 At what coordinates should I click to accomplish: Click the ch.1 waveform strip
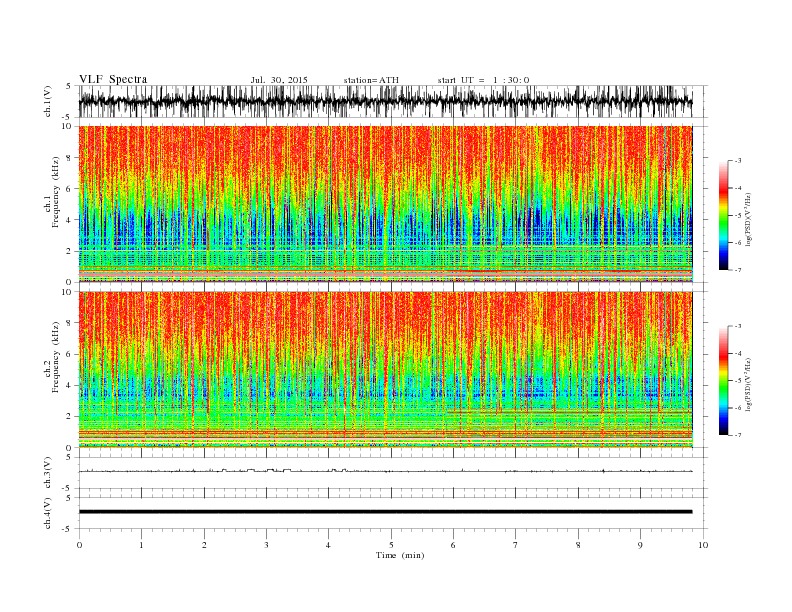(386, 101)
